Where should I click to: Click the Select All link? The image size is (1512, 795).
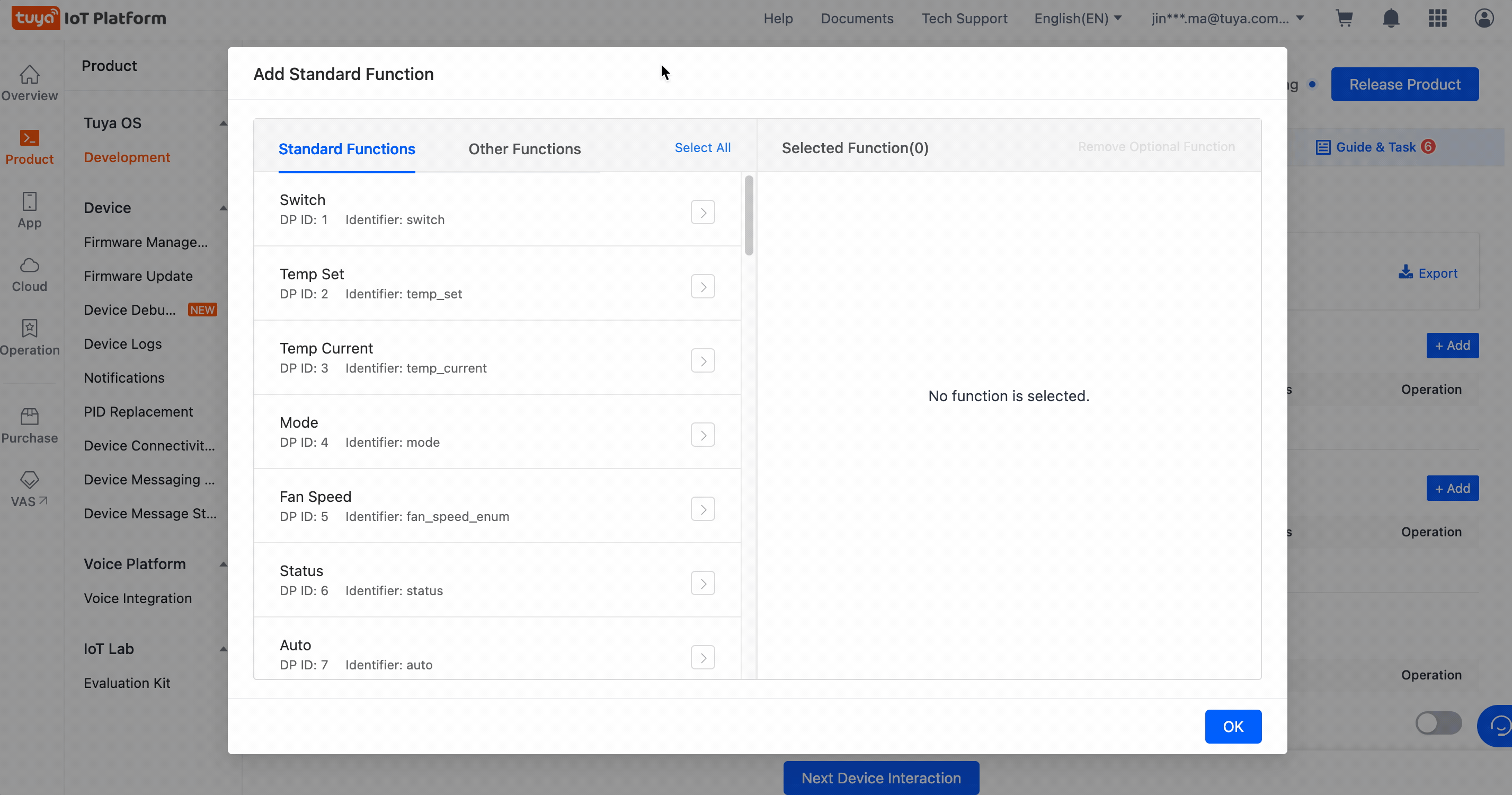[702, 148]
